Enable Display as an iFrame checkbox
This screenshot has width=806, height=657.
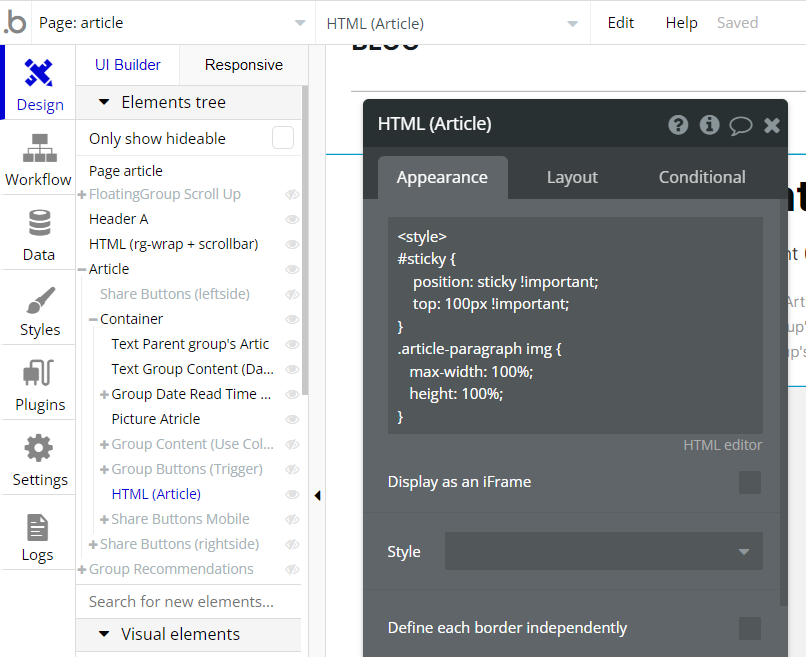[750, 482]
